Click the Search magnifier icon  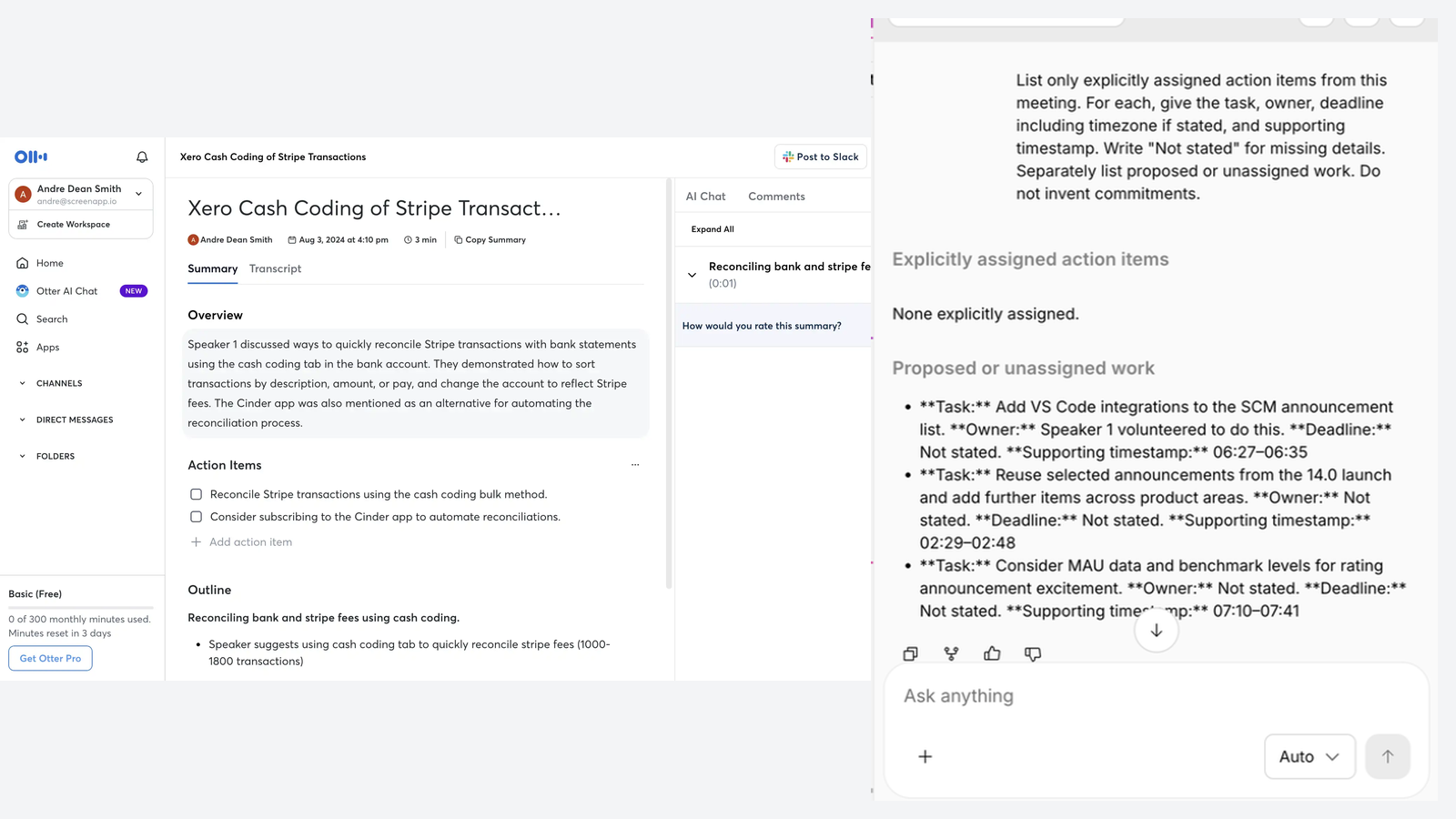(x=23, y=319)
